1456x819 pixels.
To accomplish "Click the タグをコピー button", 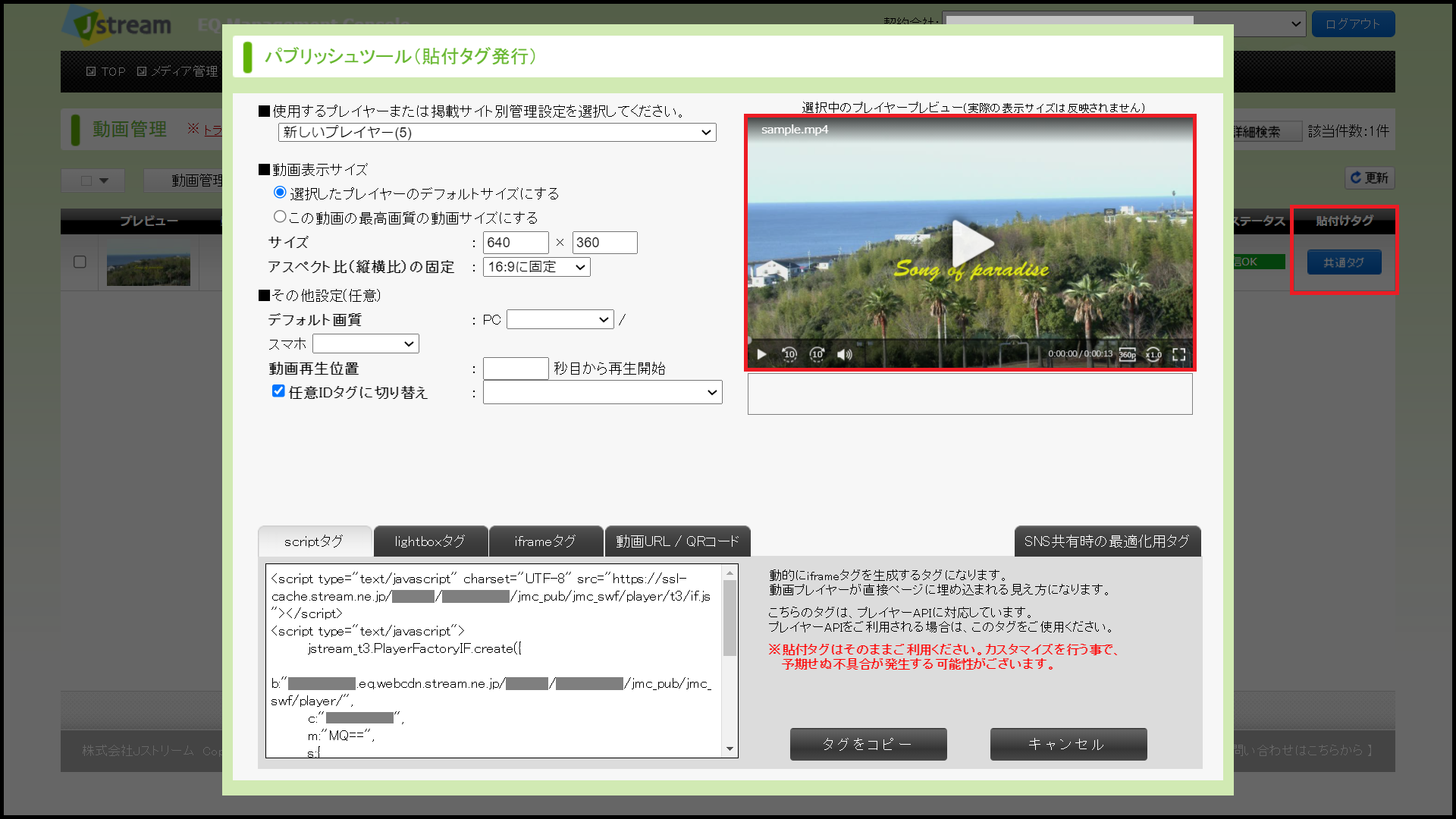I will tap(868, 744).
